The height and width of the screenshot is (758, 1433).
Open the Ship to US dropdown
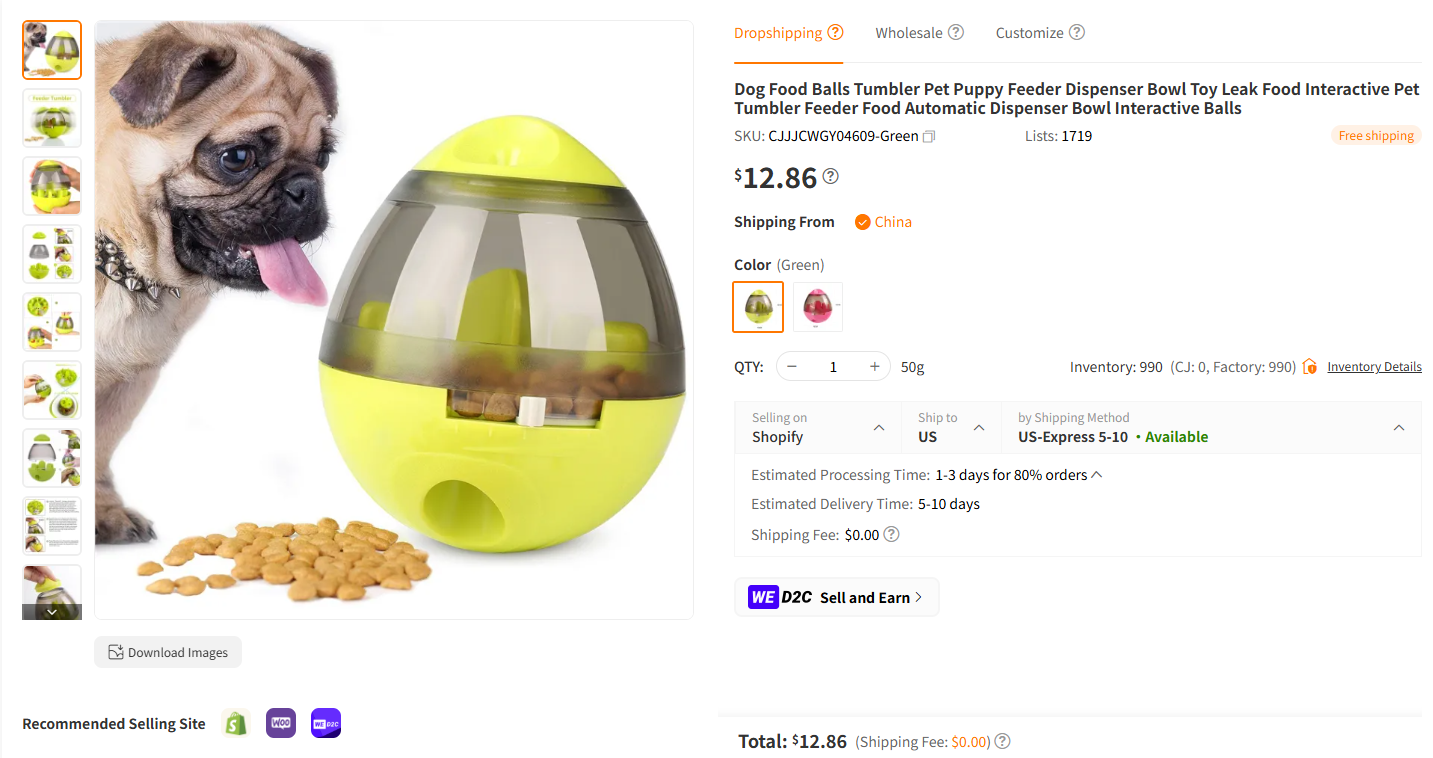[979, 427]
